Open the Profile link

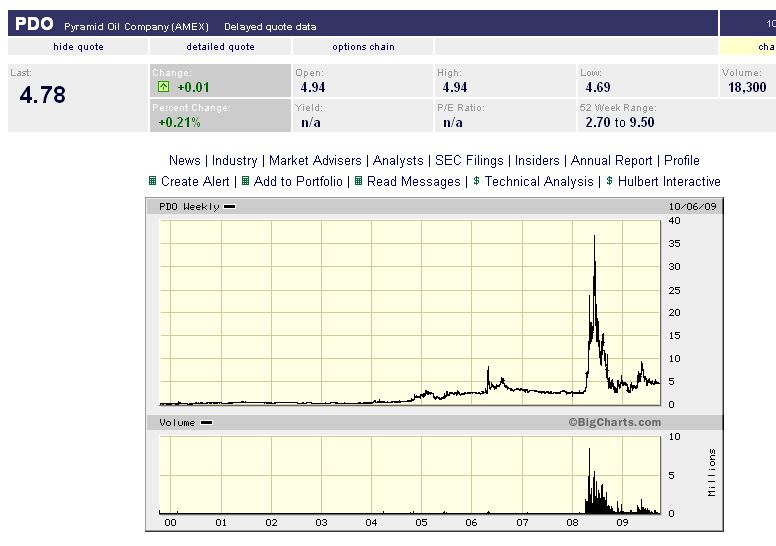pos(681,160)
